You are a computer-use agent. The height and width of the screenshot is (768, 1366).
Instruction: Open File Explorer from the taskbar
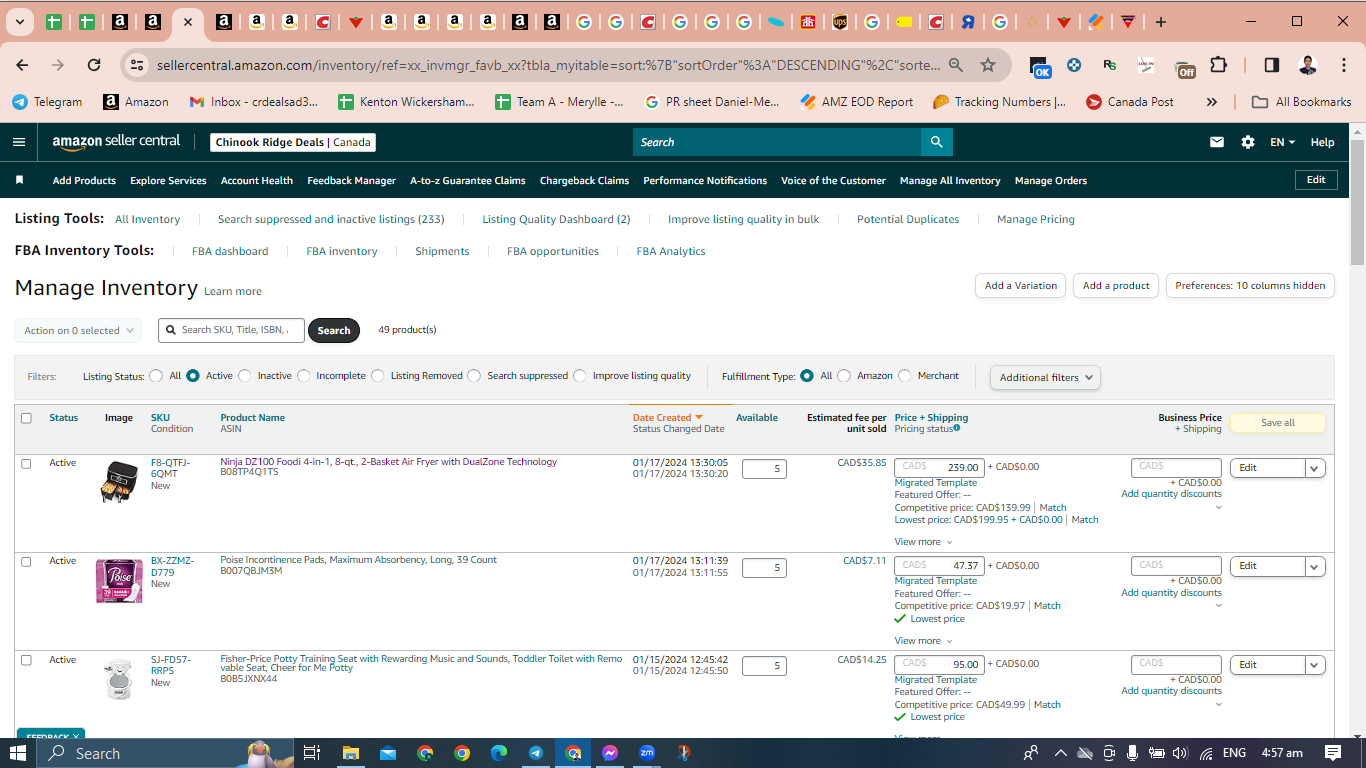[350, 753]
